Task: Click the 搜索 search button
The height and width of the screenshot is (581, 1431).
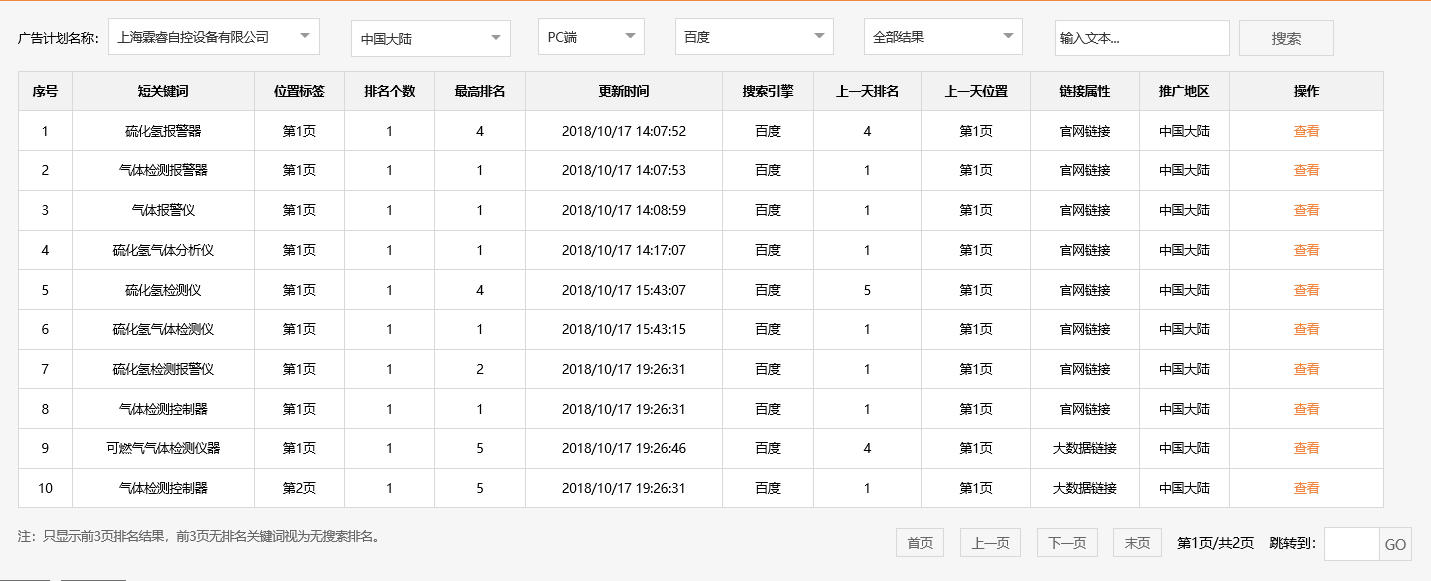Action: pyautogui.click(x=1286, y=37)
